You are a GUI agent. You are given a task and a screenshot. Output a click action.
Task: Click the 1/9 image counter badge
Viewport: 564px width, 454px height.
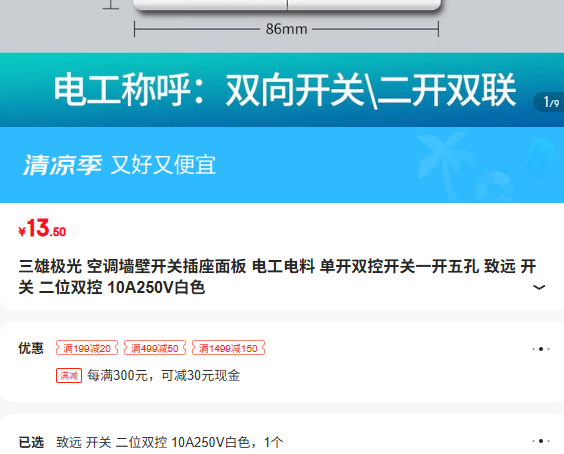(x=550, y=102)
